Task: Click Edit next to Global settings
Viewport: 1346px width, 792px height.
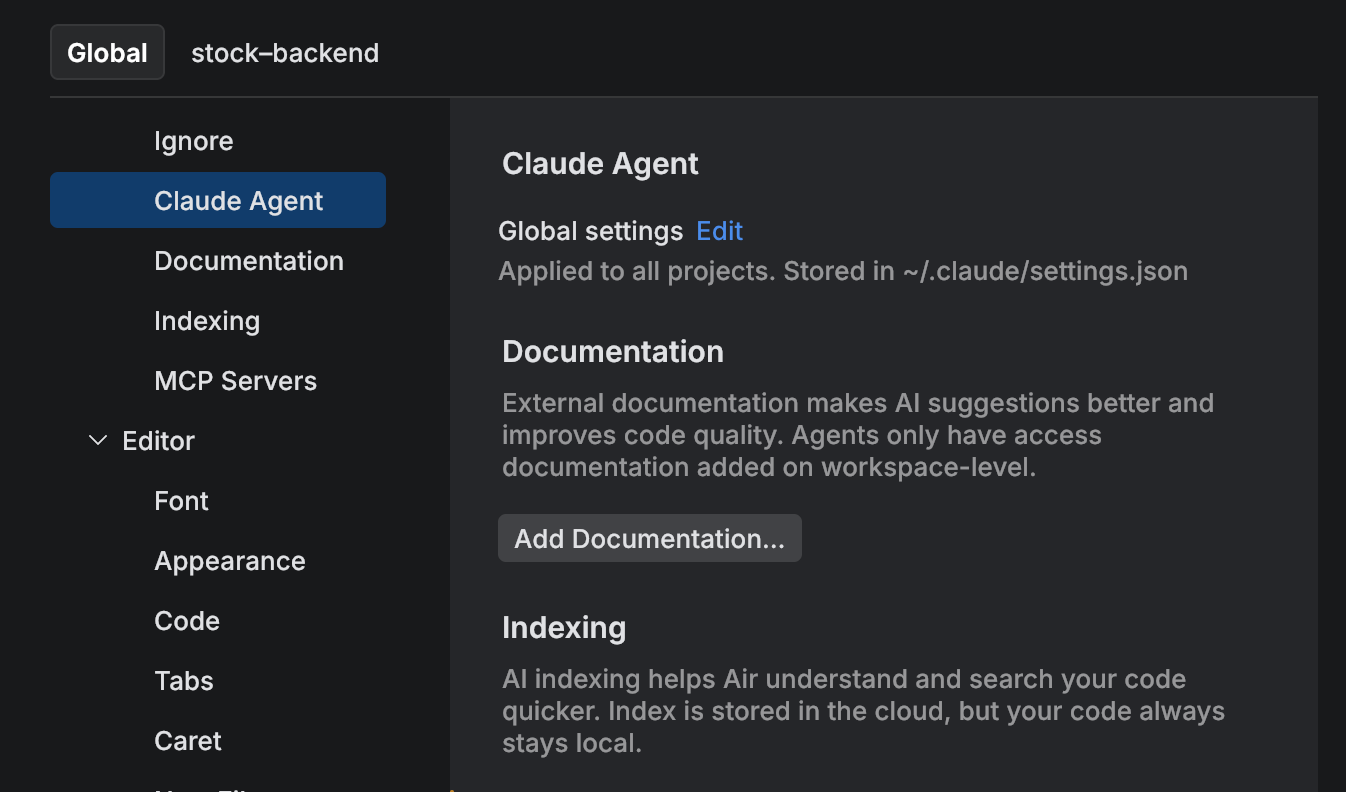Action: pos(719,231)
